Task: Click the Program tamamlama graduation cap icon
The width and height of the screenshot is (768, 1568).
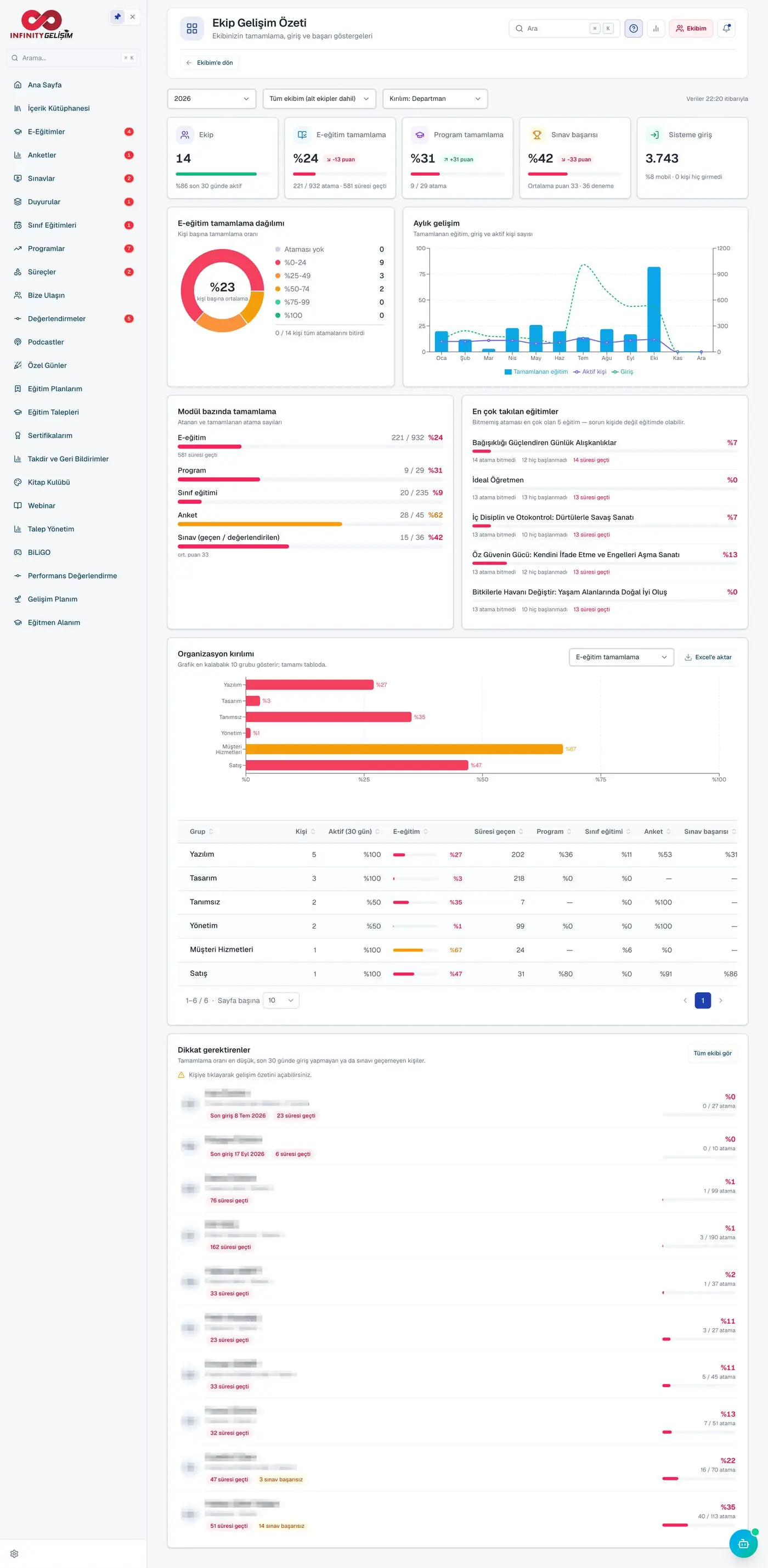Action: coord(419,134)
